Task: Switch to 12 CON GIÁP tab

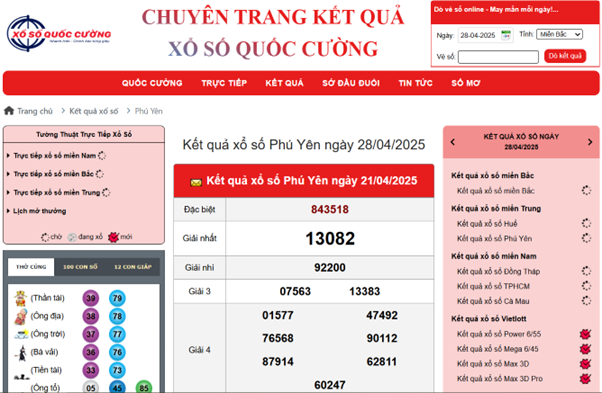Action: point(133,267)
